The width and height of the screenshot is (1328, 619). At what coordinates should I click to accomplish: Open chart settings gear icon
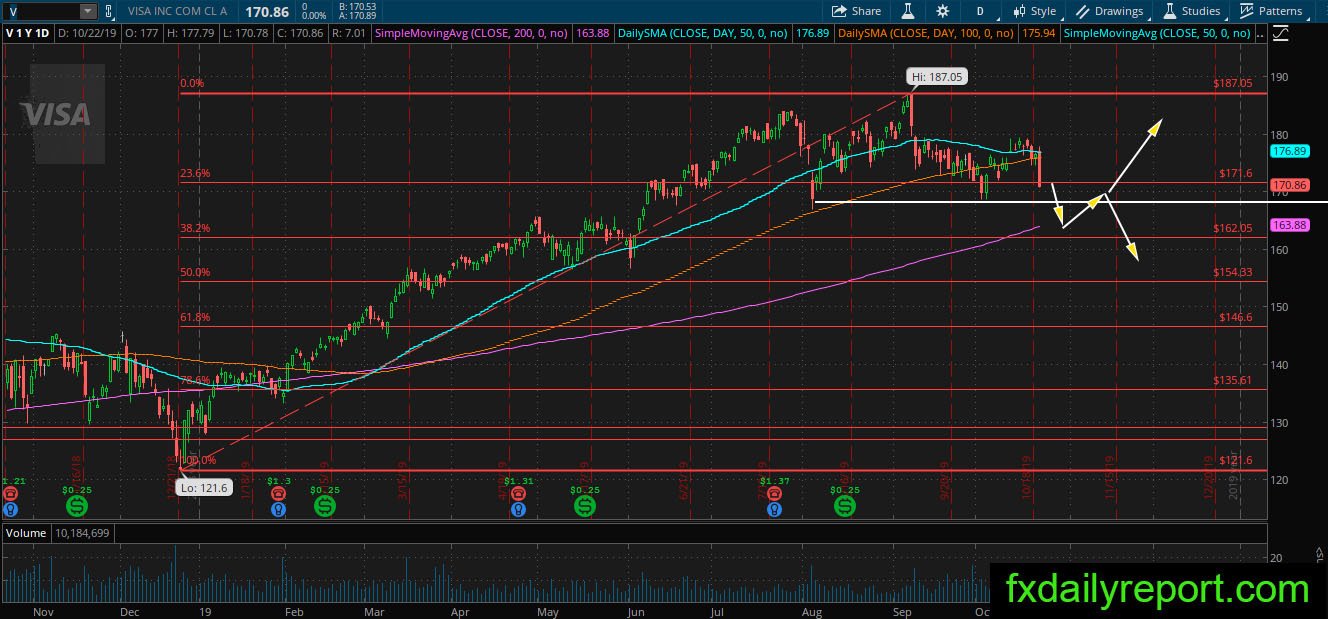pos(942,11)
